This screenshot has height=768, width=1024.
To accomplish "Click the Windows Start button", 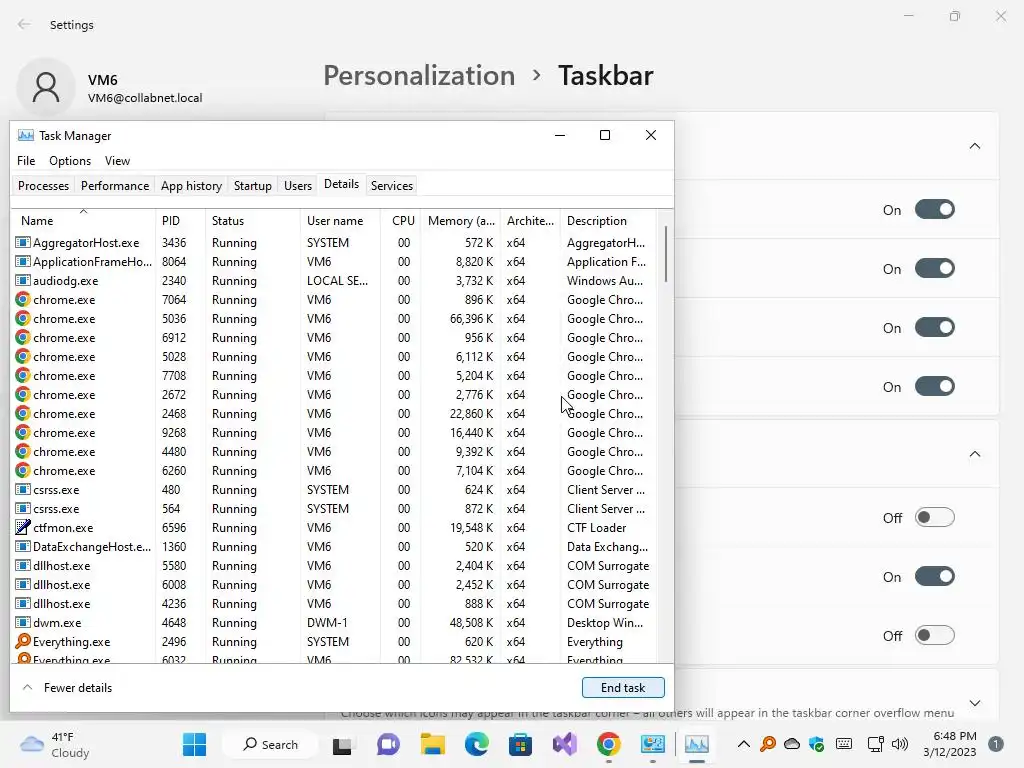I will click(195, 744).
